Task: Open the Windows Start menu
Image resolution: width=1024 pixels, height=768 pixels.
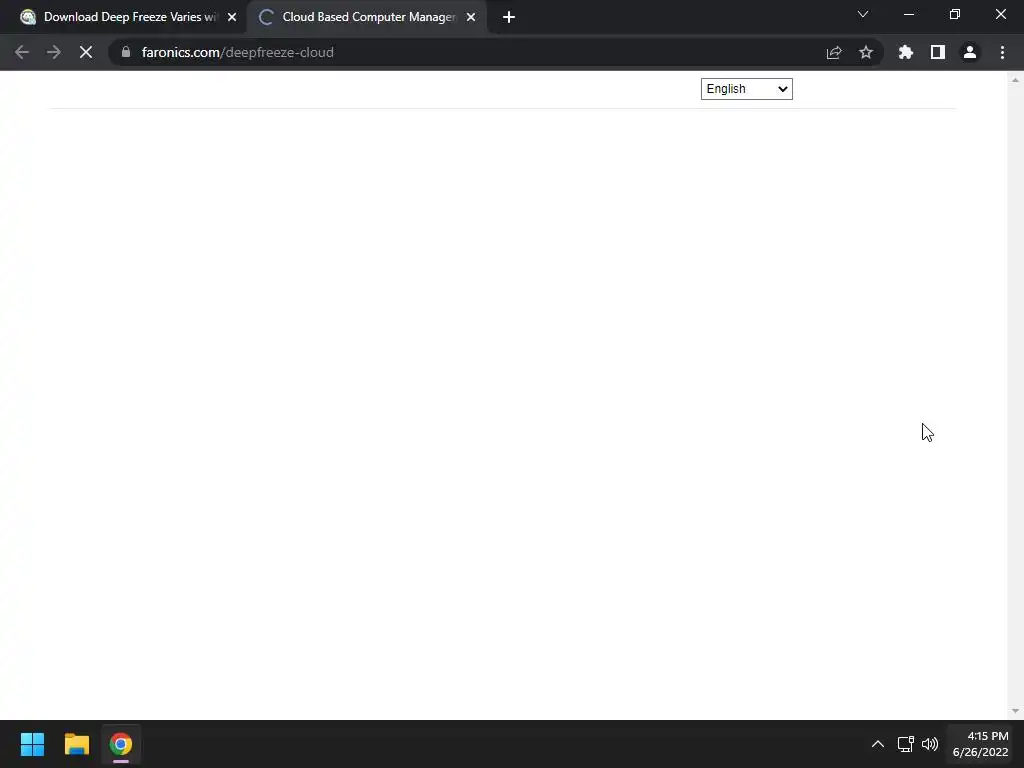Action: pos(32,744)
